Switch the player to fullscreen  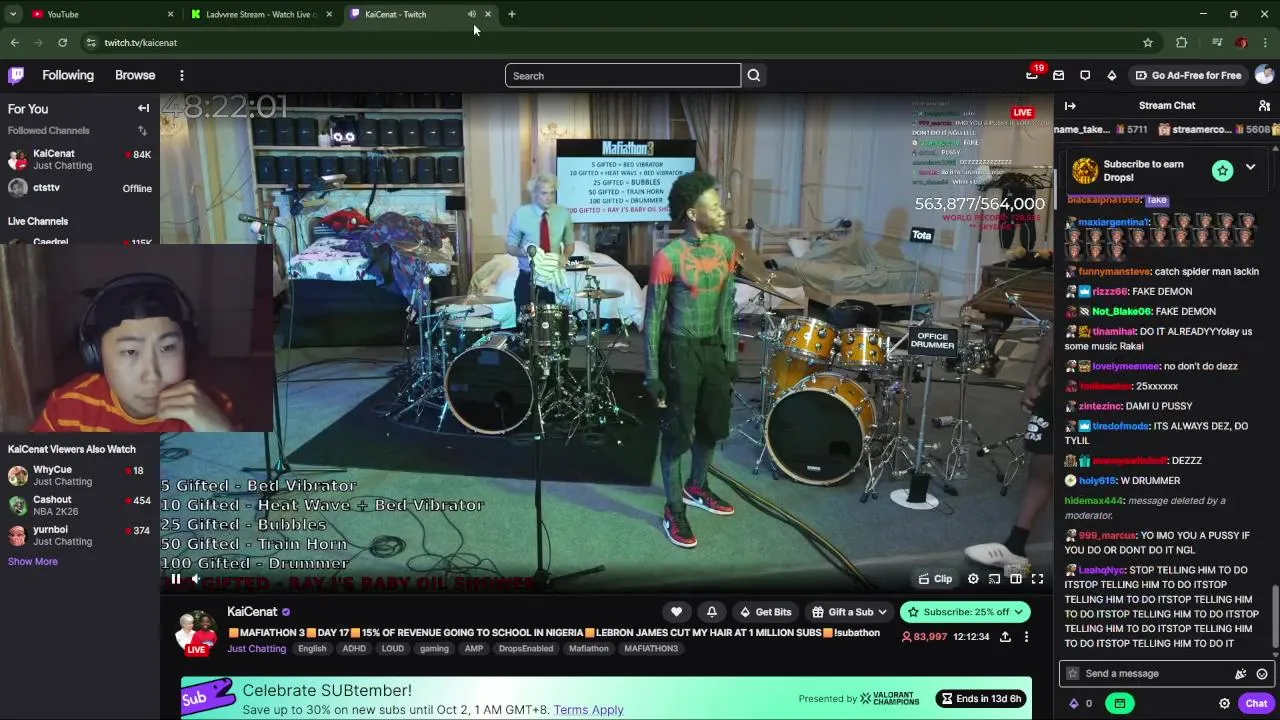1037,578
